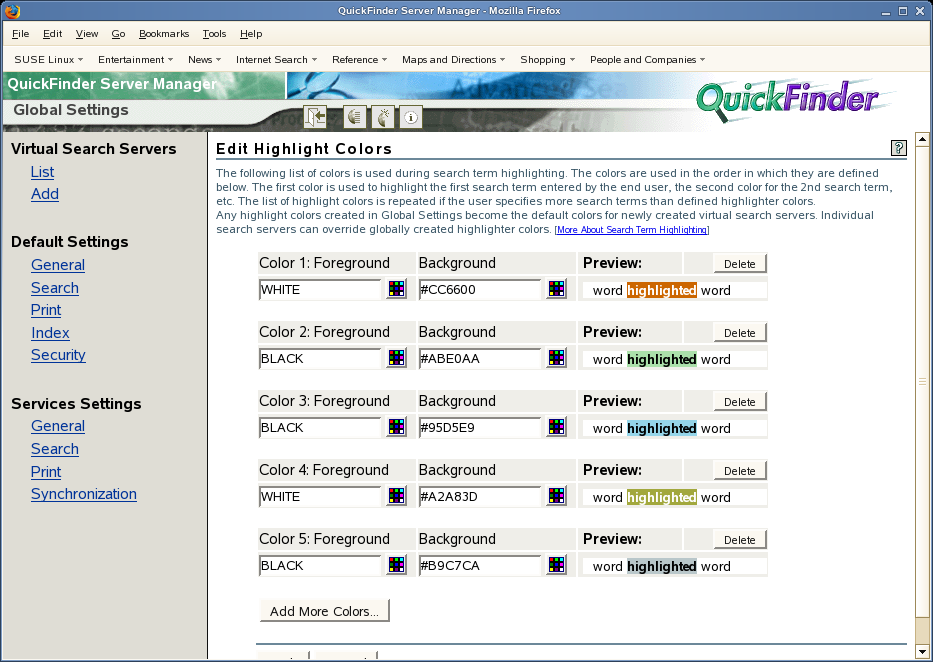Open the File menu
The image size is (933, 662).
point(20,34)
